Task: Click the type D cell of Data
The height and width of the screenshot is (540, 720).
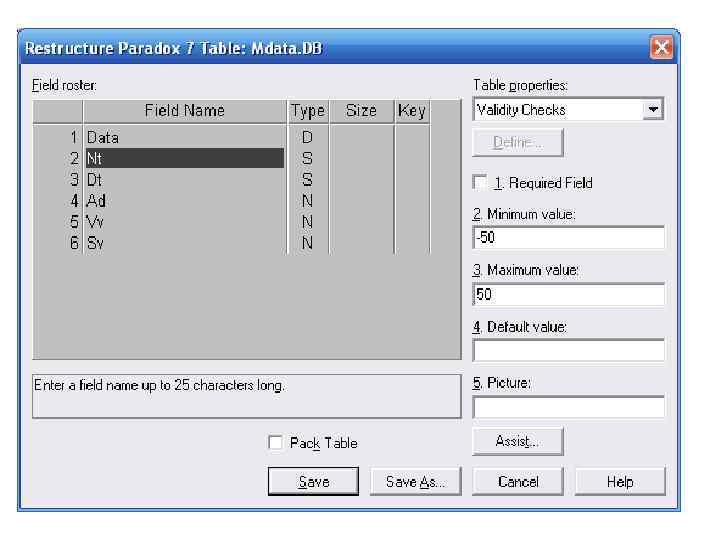Action: click(x=308, y=137)
